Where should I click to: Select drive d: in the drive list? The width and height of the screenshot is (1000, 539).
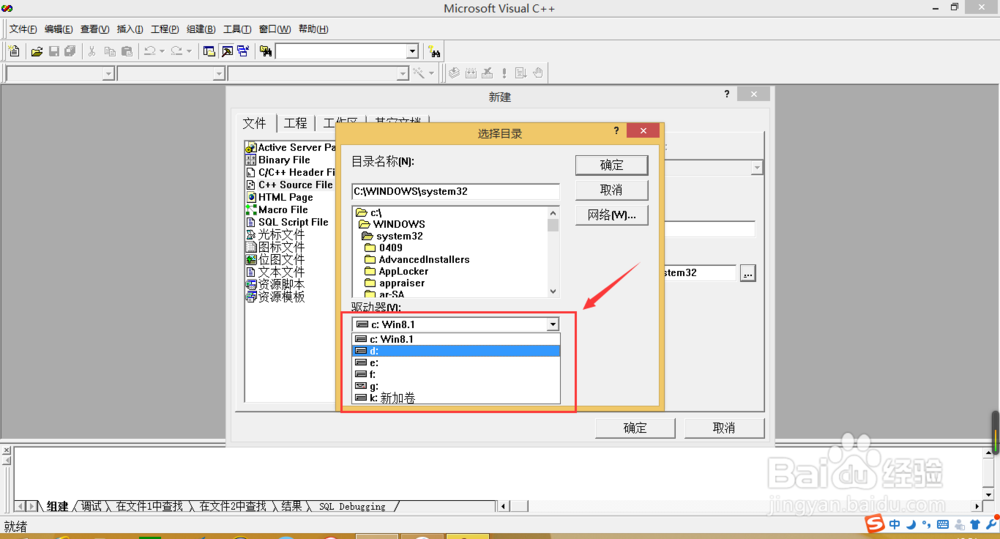[x=456, y=351]
